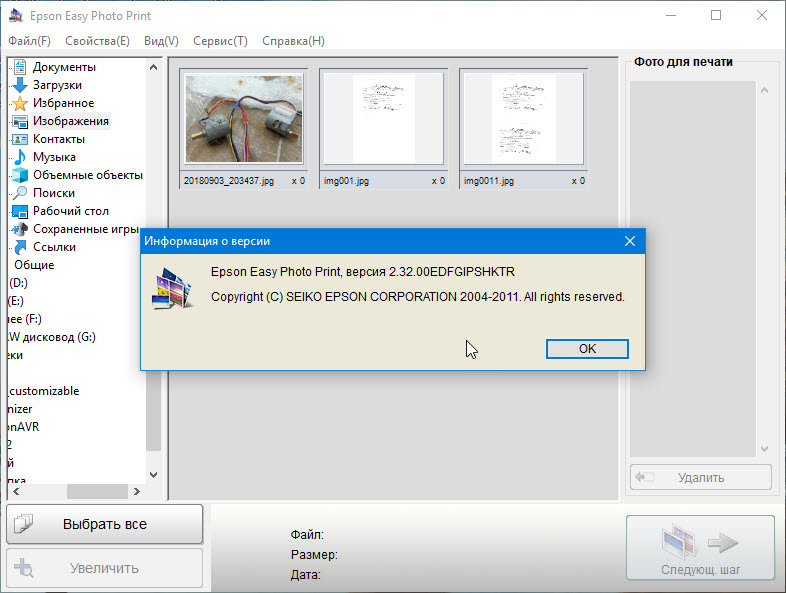The width and height of the screenshot is (786, 593).
Task: Select дисковод (G:) in the folder tree
Action: click(x=52, y=337)
